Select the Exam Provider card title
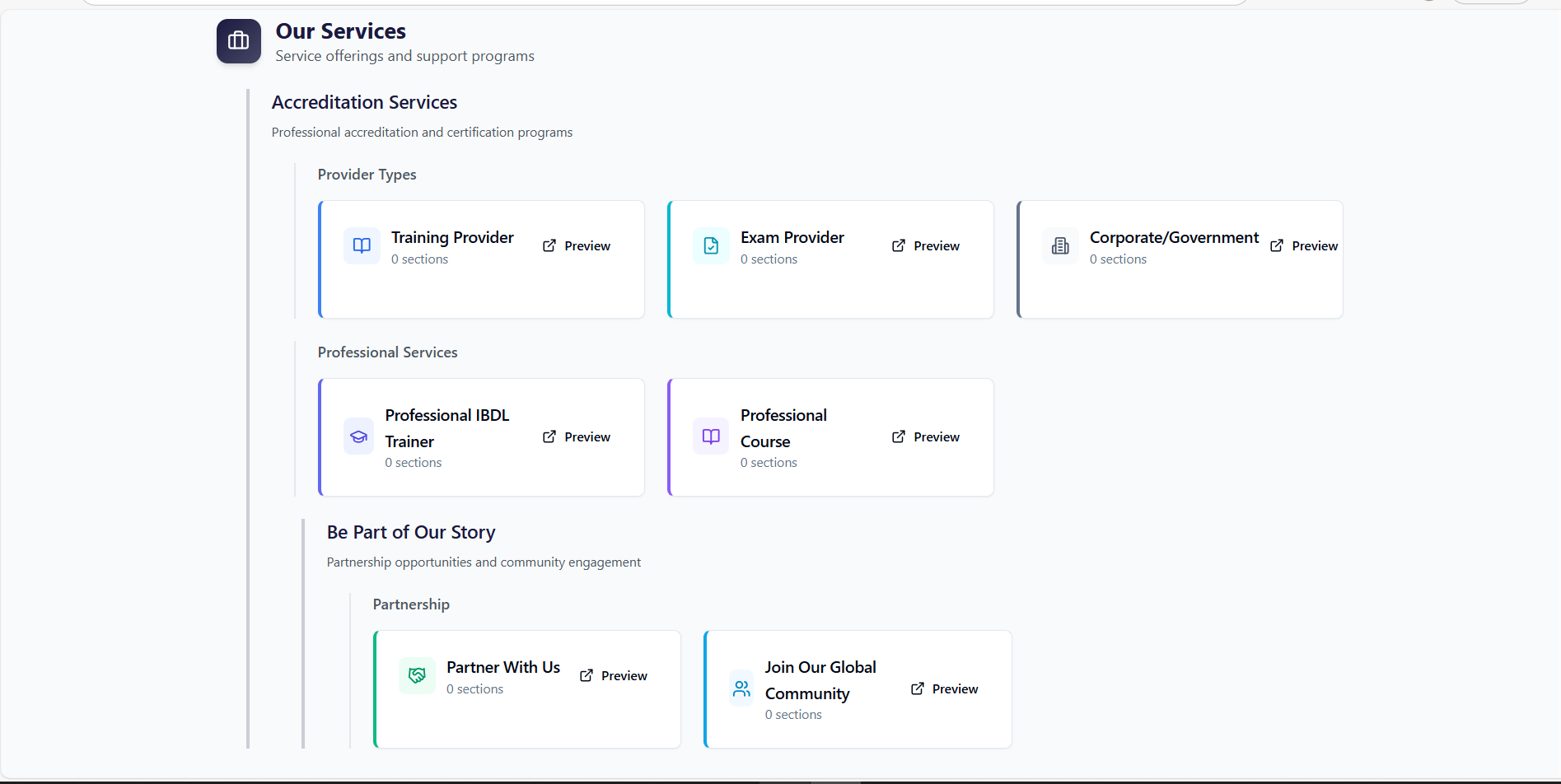The width and height of the screenshot is (1561, 784). (792, 237)
